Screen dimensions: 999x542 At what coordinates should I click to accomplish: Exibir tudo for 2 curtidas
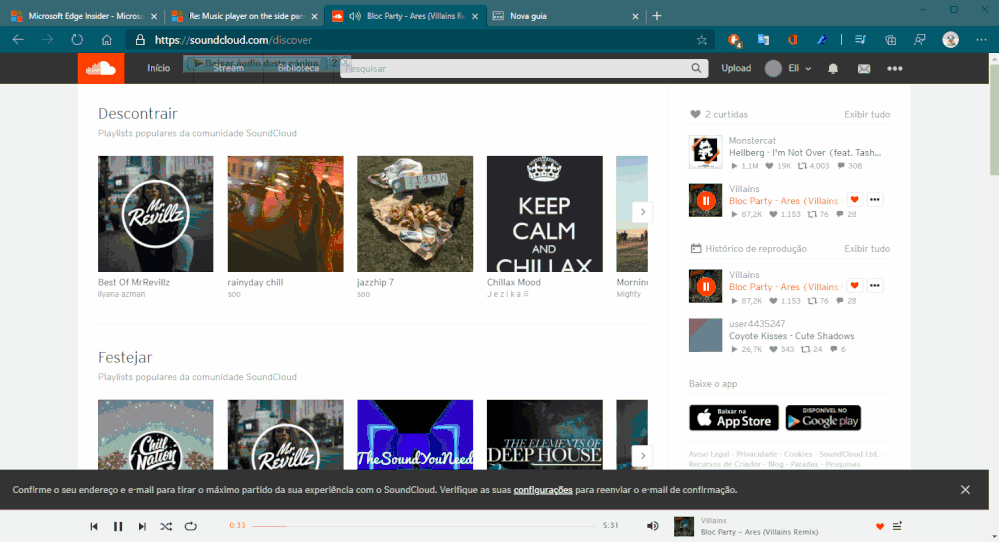tap(866, 115)
